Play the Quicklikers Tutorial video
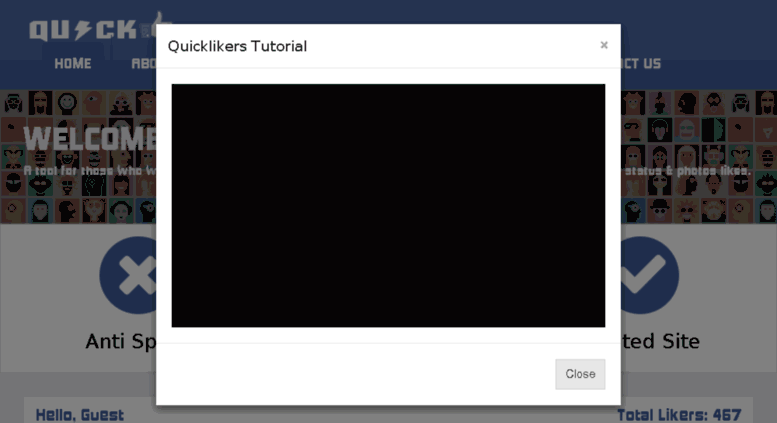The height and width of the screenshot is (423, 777). tap(388, 206)
